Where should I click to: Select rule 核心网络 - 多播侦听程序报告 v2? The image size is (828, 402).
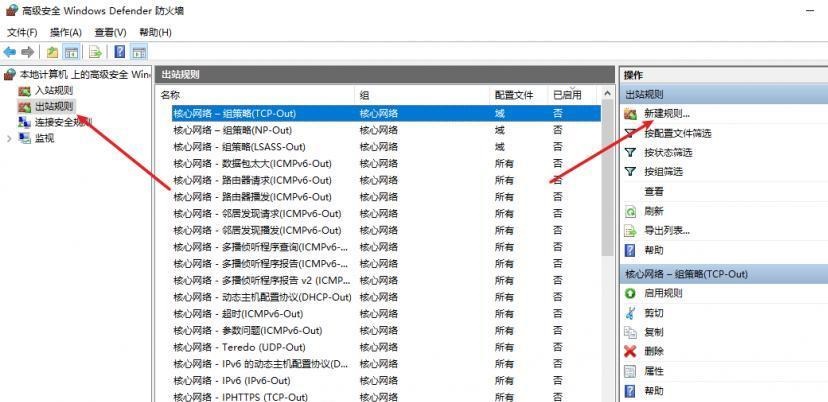point(387,280)
